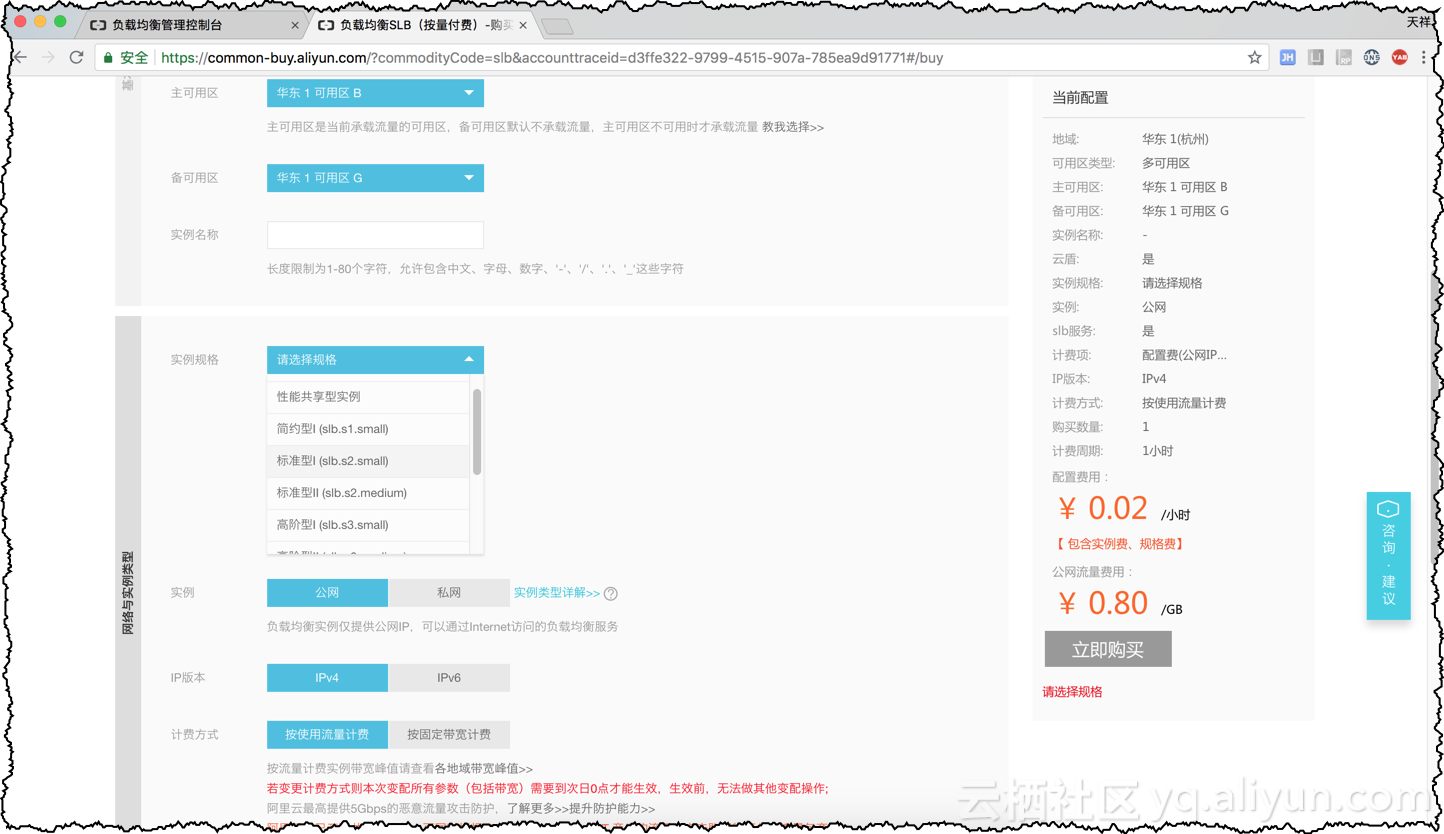This screenshot has width=1444, height=834.
Task: Open the gray U-shaped extension icon
Action: [1316, 58]
